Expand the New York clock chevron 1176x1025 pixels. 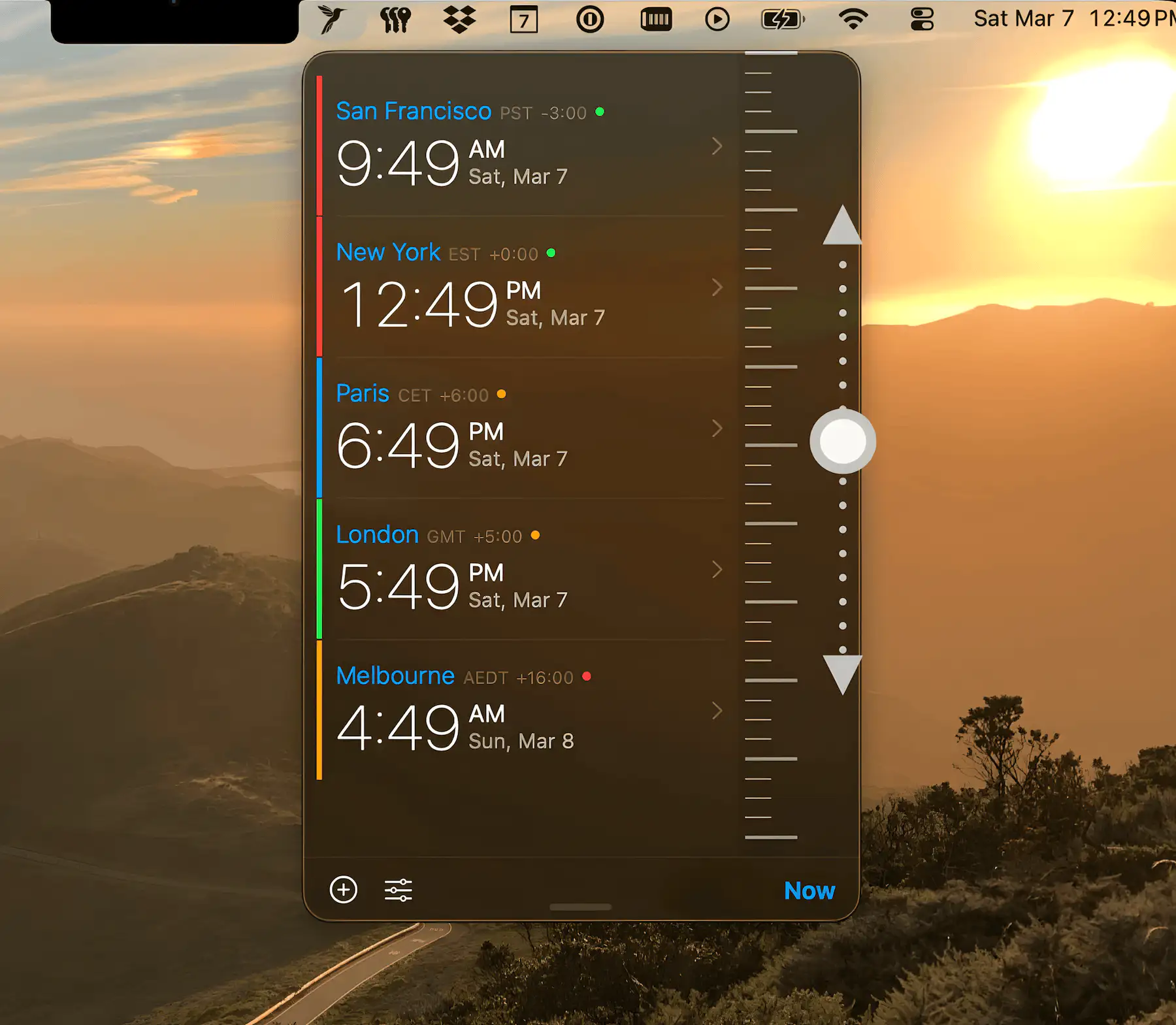tap(717, 287)
